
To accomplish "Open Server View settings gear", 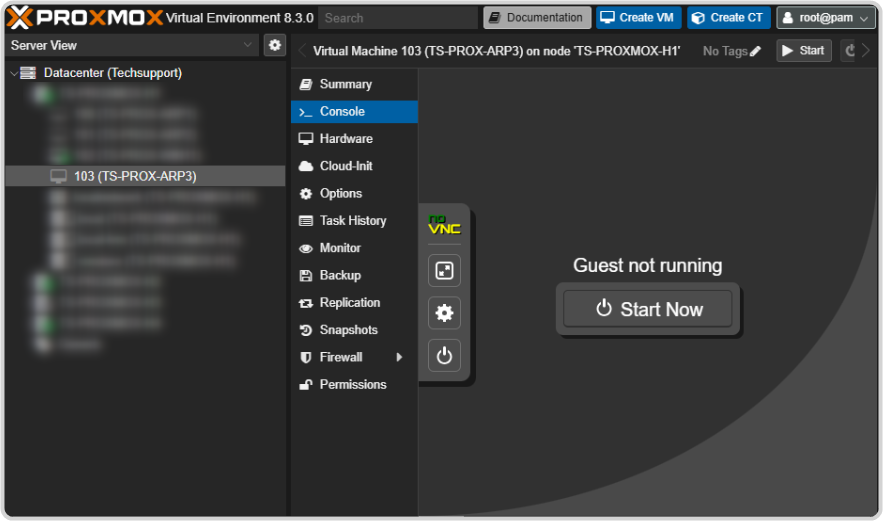I will (274, 45).
